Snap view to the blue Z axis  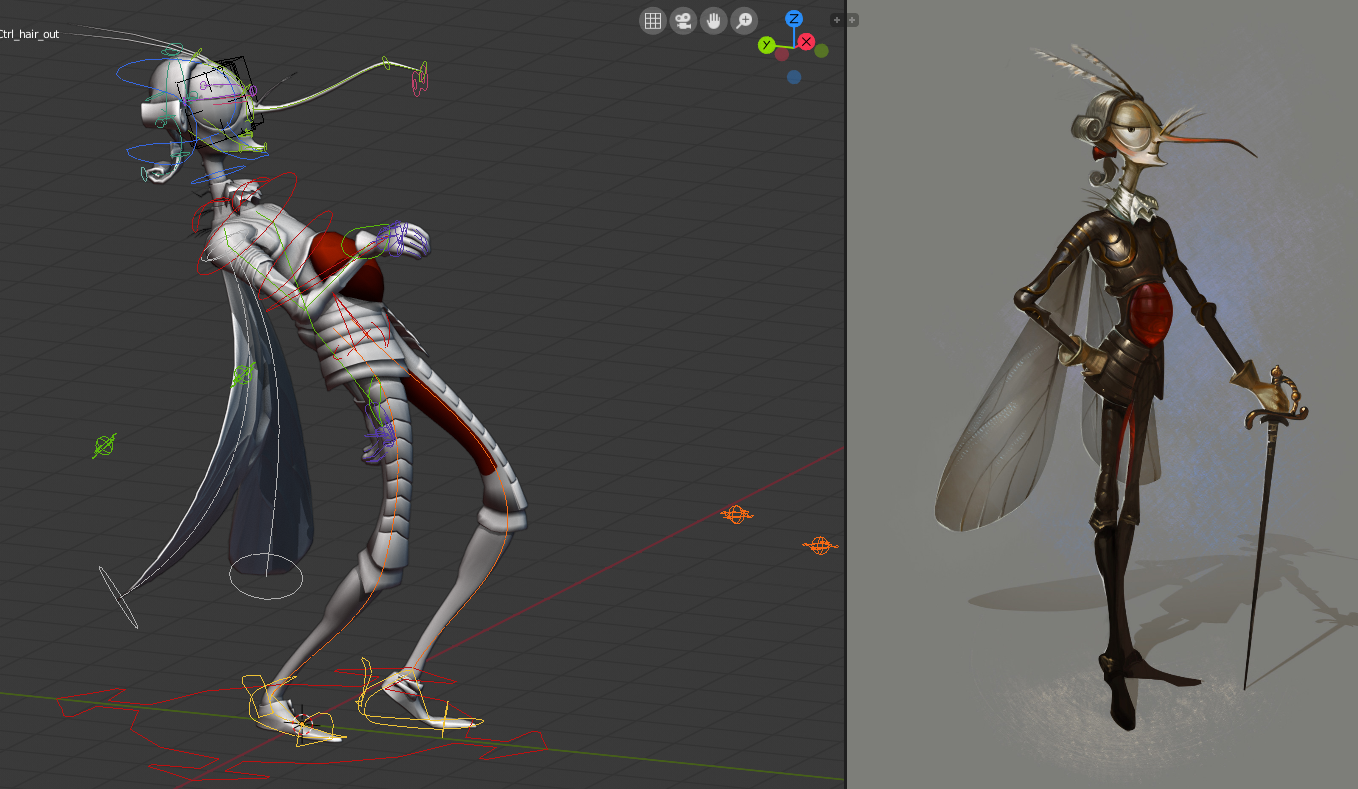(x=794, y=18)
